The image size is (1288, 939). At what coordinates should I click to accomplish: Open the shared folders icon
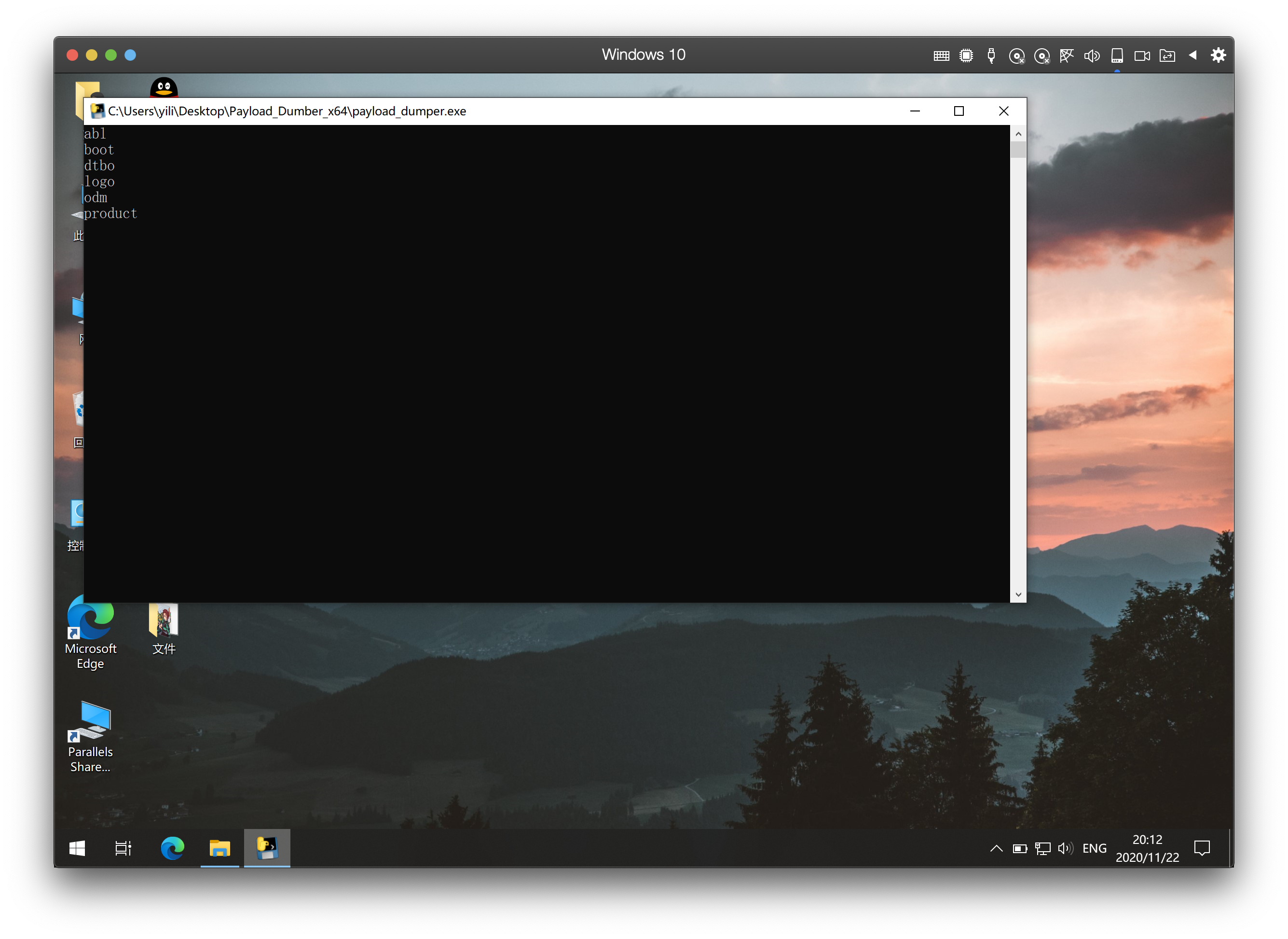tap(1167, 55)
